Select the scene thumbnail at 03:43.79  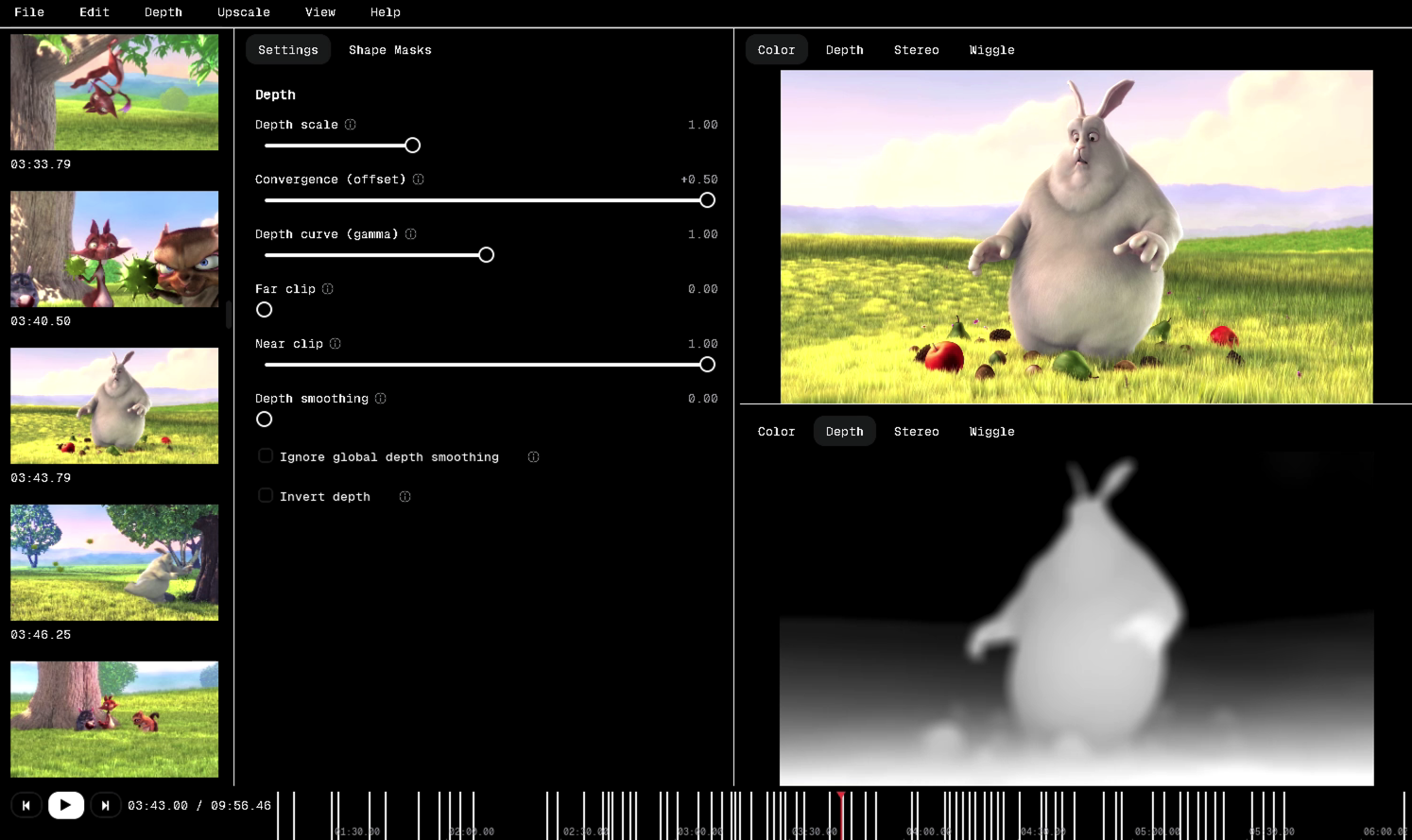pos(114,406)
